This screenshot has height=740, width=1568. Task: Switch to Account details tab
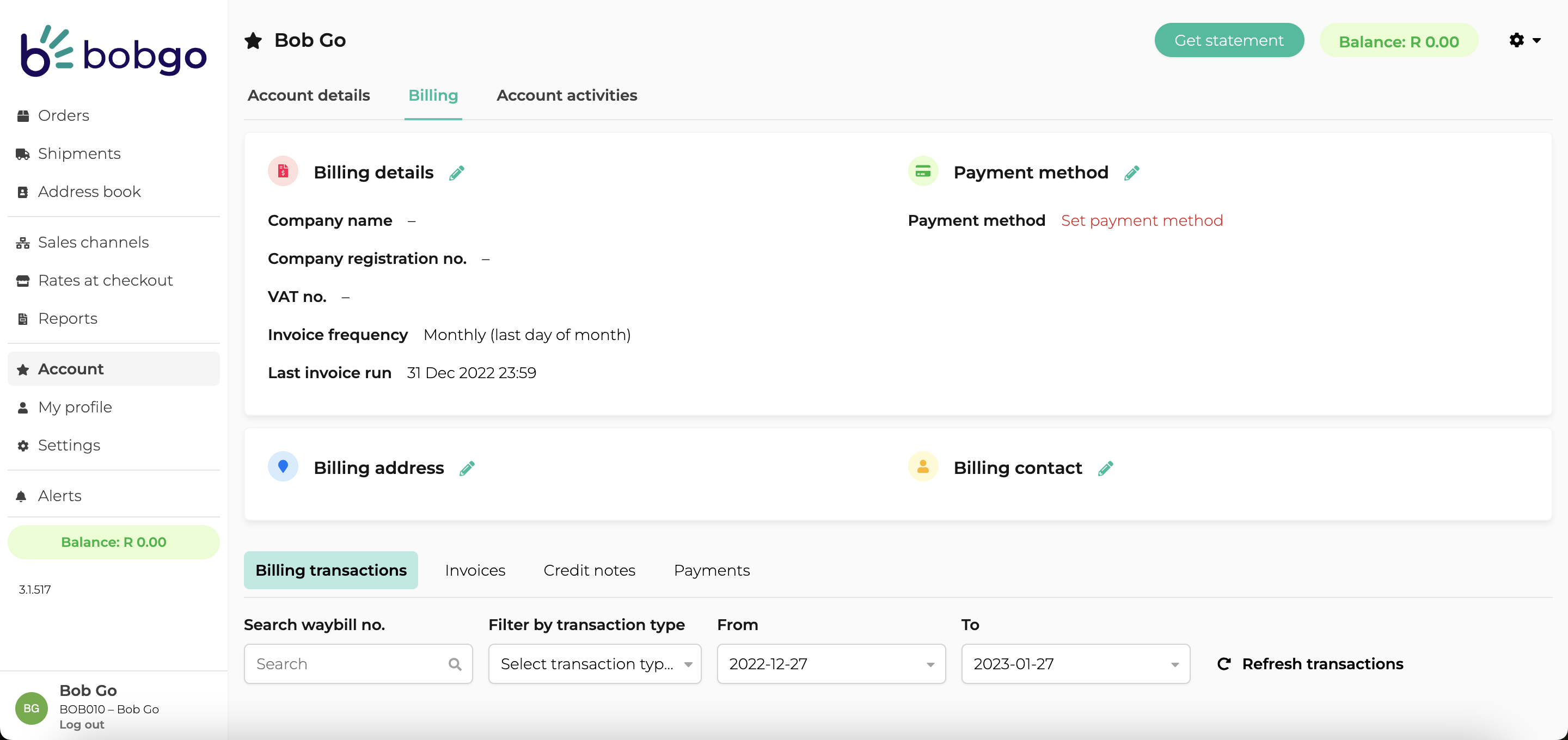click(x=309, y=96)
